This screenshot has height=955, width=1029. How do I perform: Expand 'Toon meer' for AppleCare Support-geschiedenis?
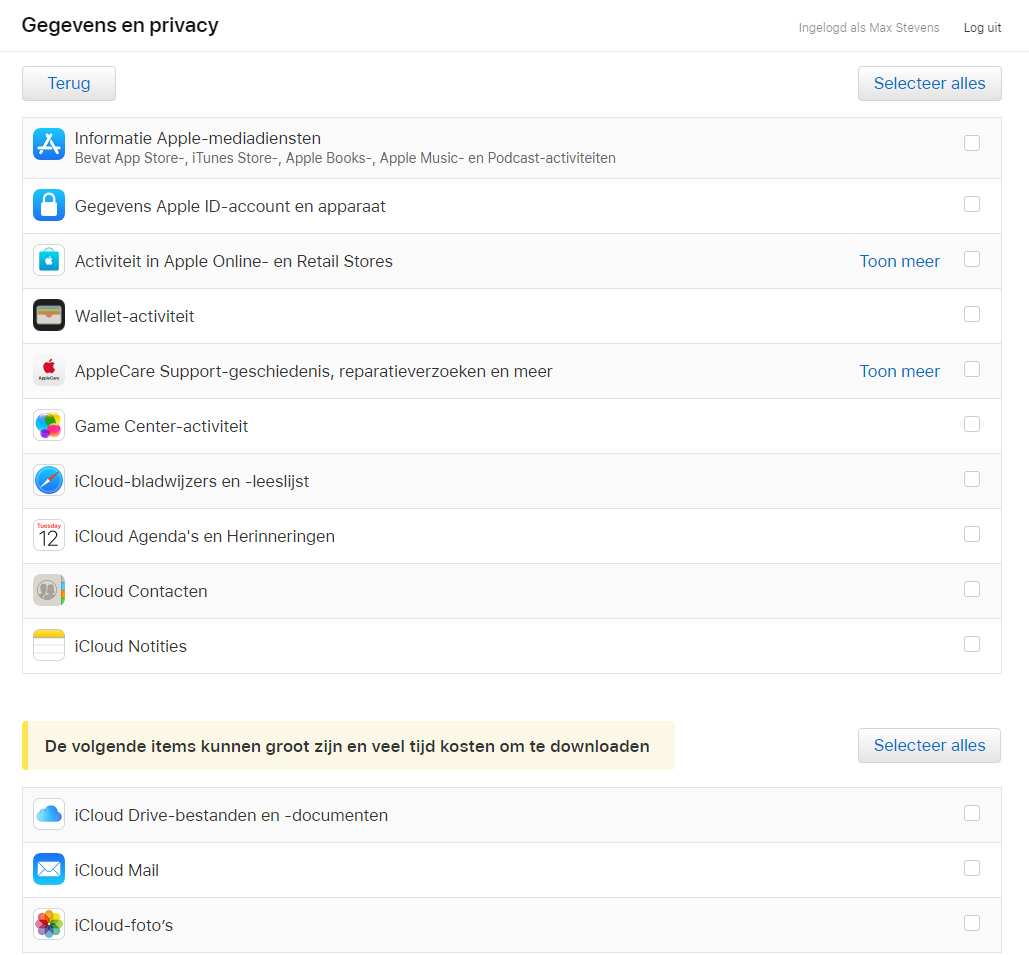click(x=899, y=371)
